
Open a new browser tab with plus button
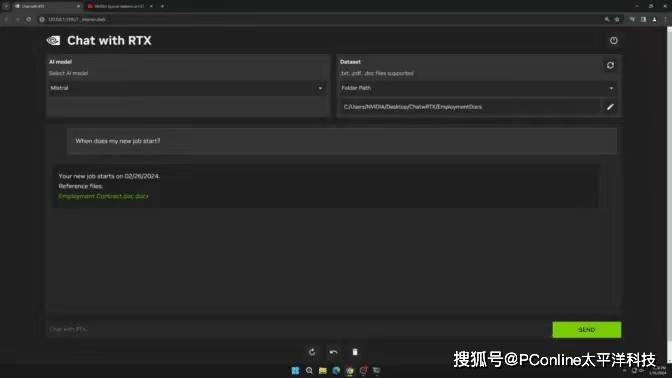click(x=162, y=6)
